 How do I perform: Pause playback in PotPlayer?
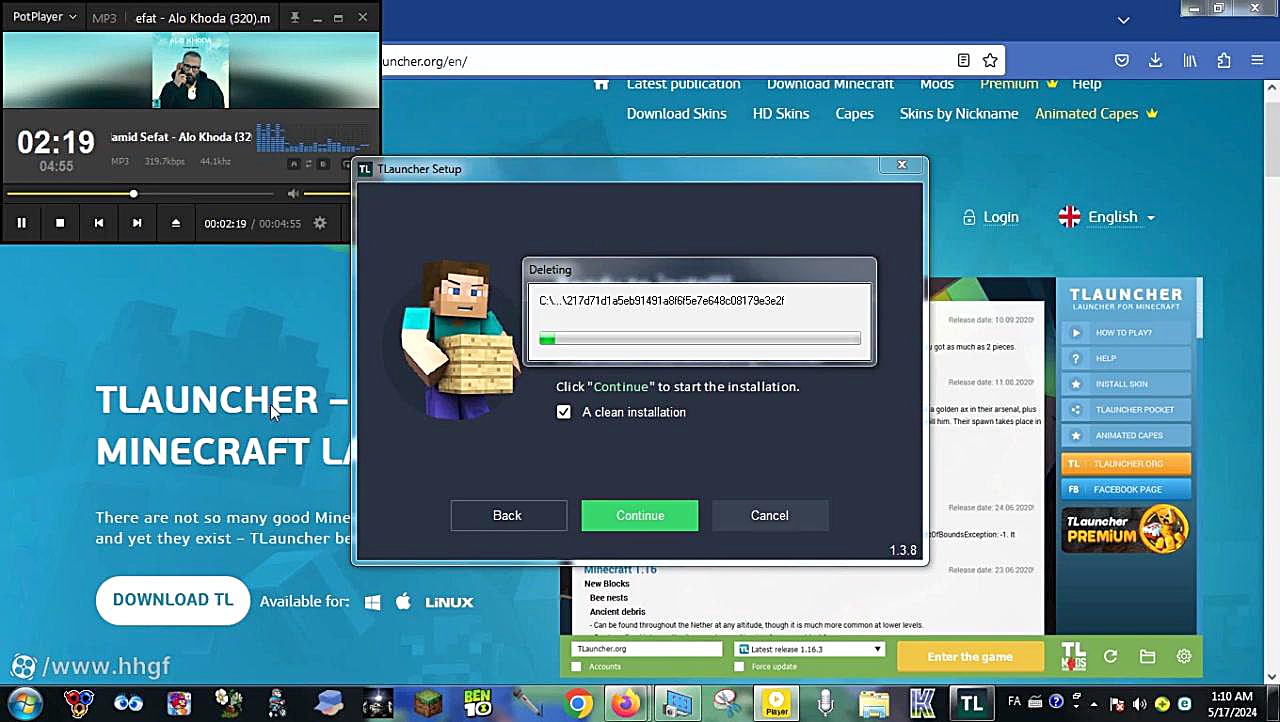21,223
